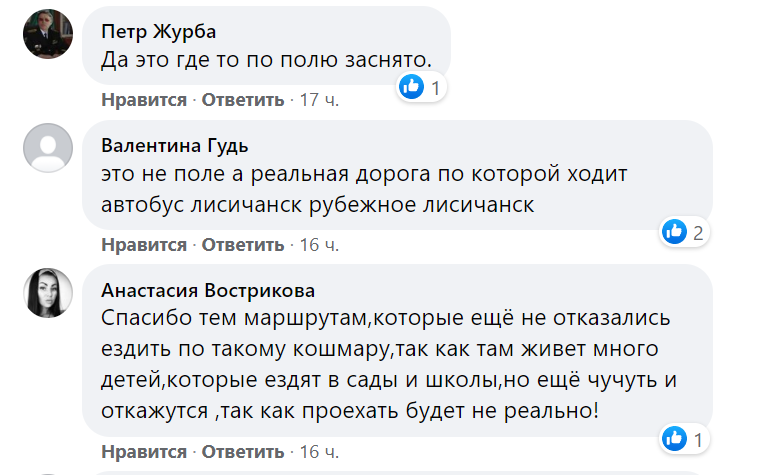Open the profile name Петр Журба
The width and height of the screenshot is (775, 475).
point(160,31)
